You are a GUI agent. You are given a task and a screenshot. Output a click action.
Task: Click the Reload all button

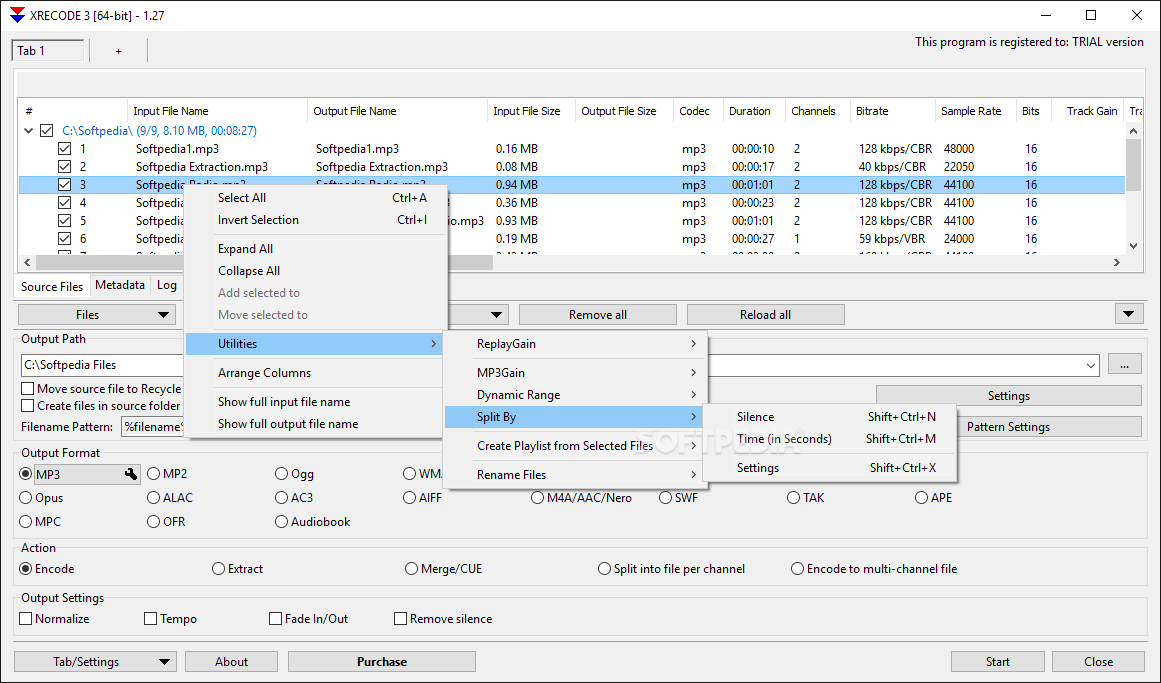(x=766, y=315)
